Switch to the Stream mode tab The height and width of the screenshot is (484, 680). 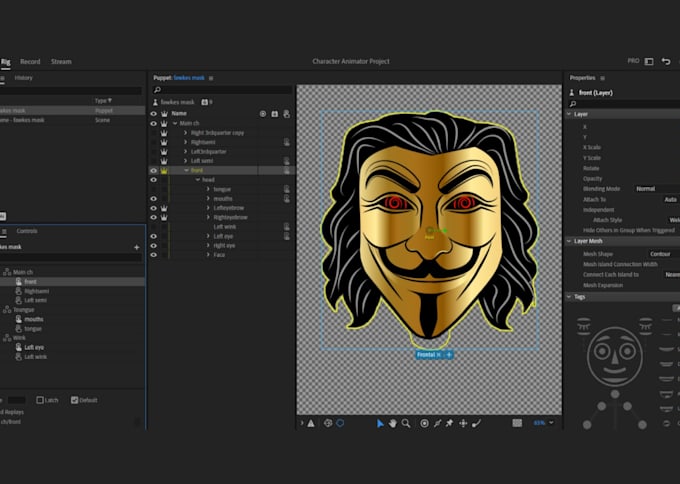pos(61,62)
